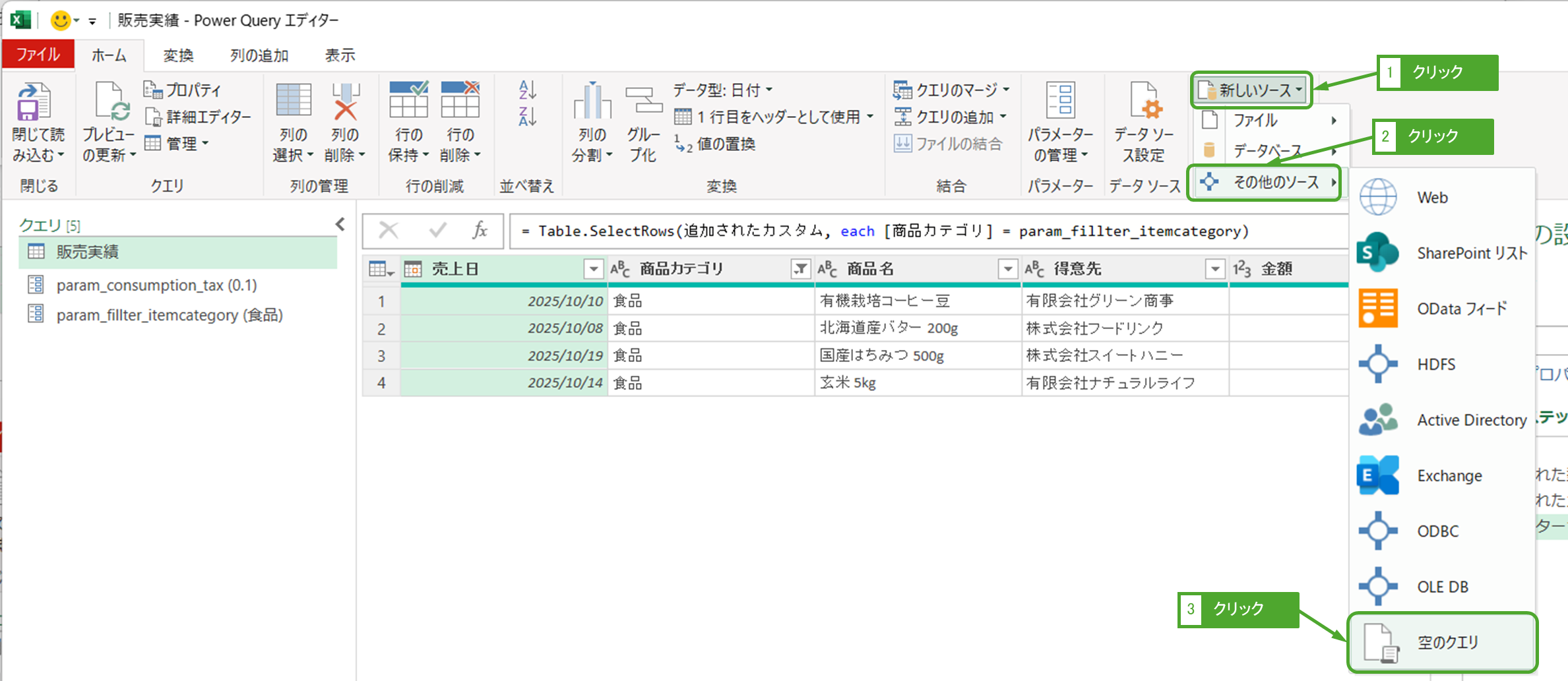Switch to the 変換 ribbon tab
The height and width of the screenshot is (681, 1568).
[178, 55]
